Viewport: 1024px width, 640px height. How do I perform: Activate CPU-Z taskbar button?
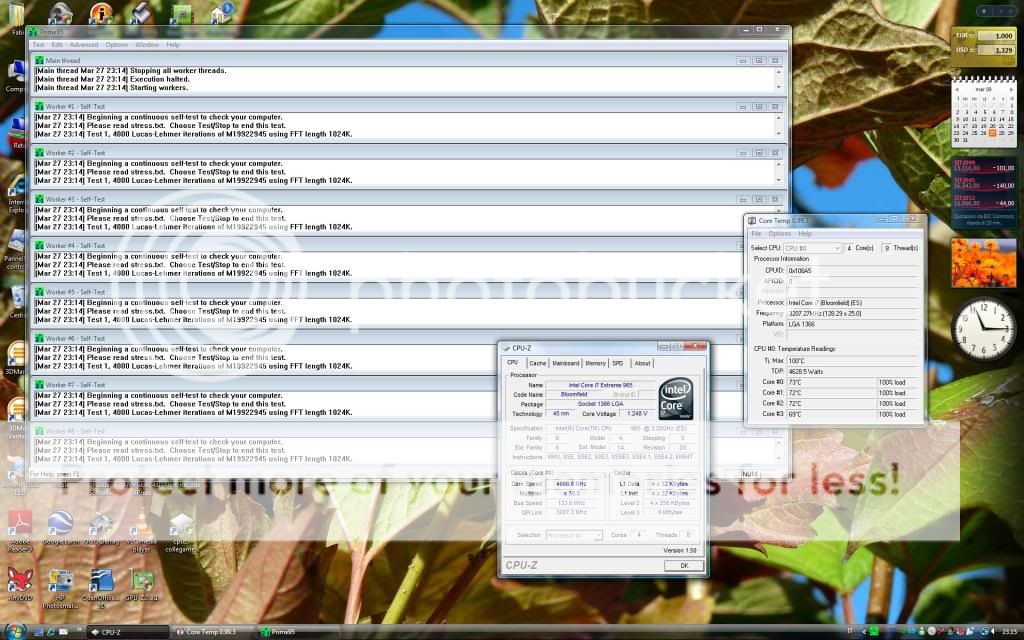127,632
